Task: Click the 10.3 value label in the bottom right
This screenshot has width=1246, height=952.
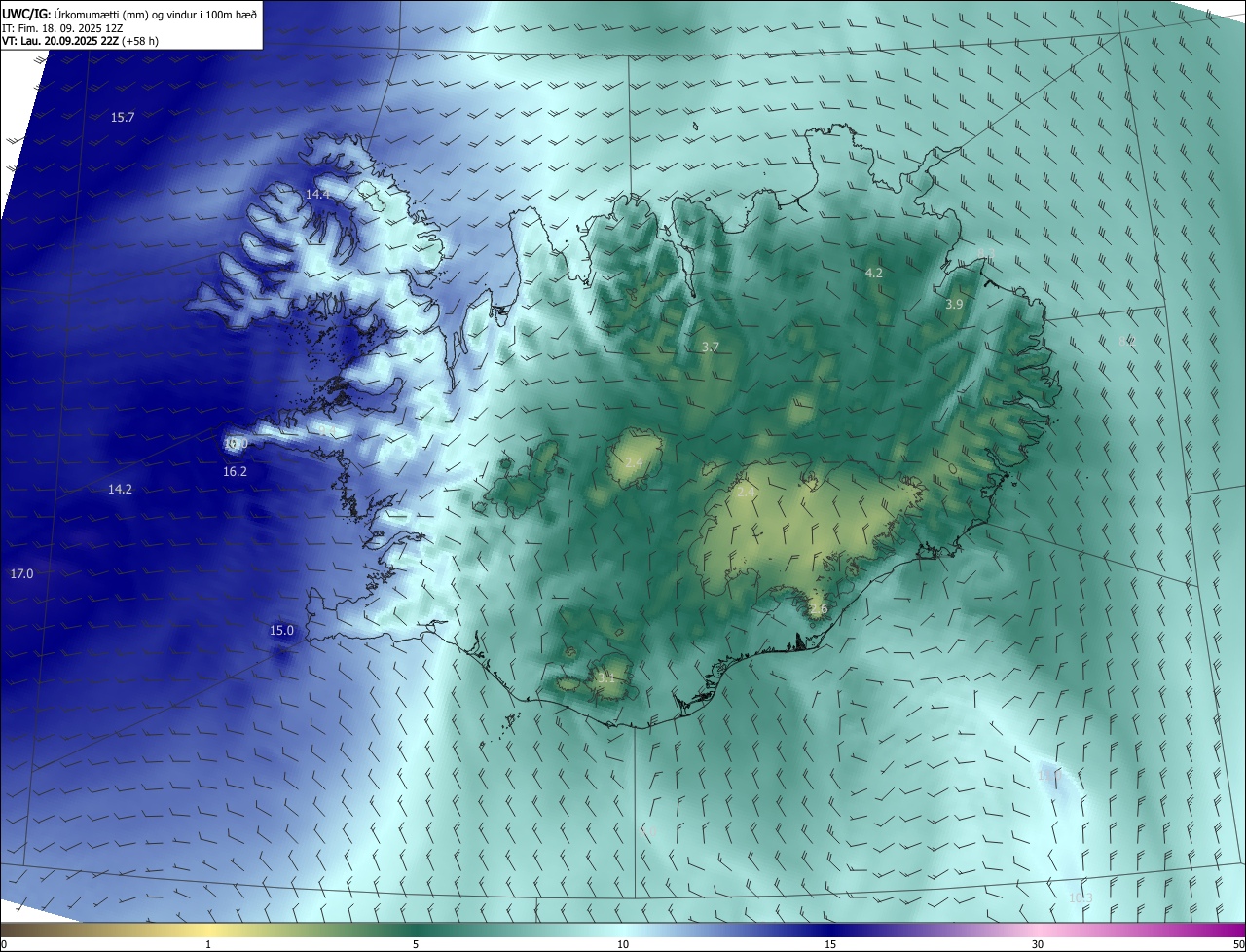Action: click(1081, 897)
